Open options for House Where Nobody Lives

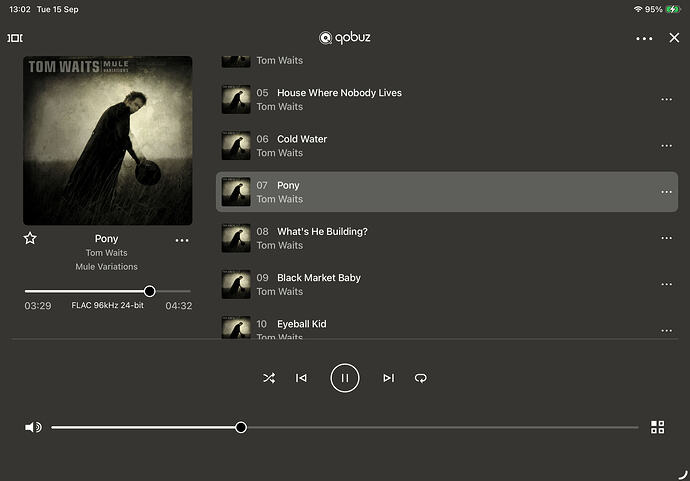click(x=666, y=99)
